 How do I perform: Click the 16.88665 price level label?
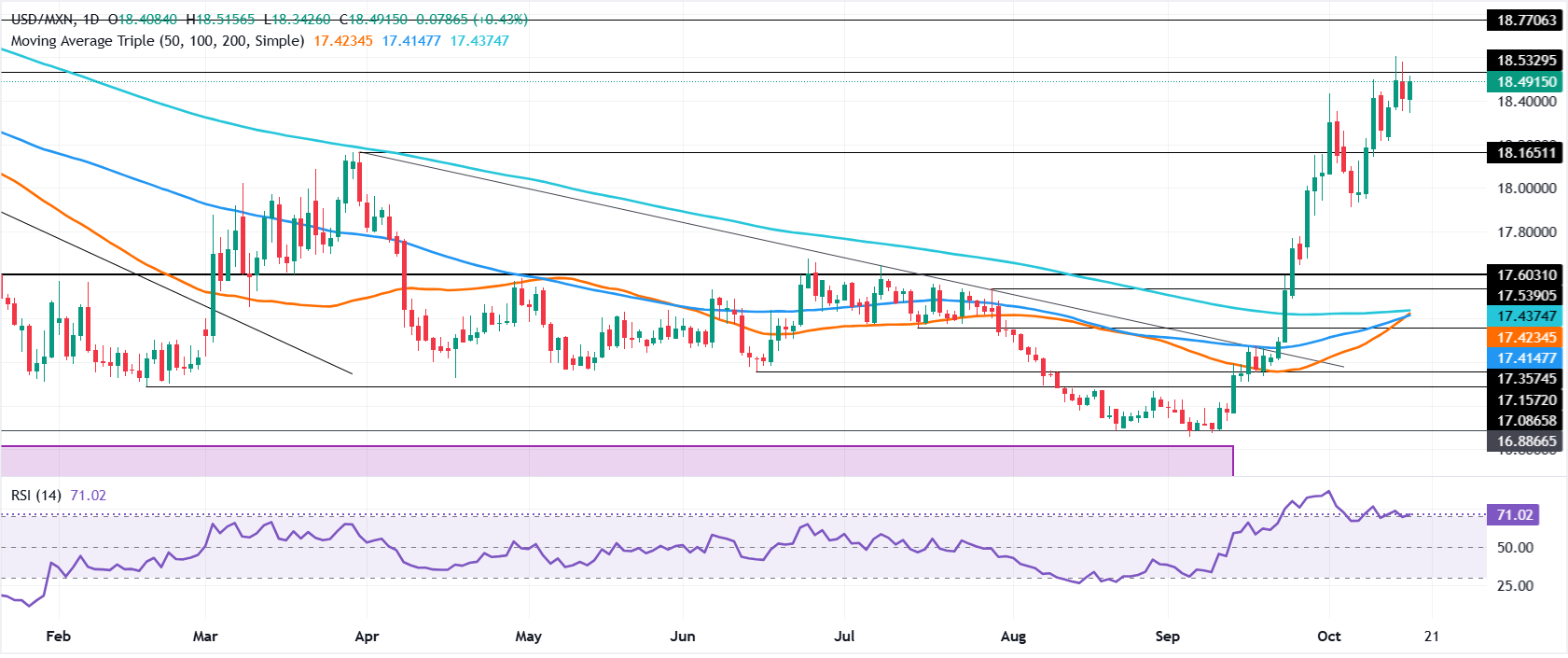[1526, 441]
